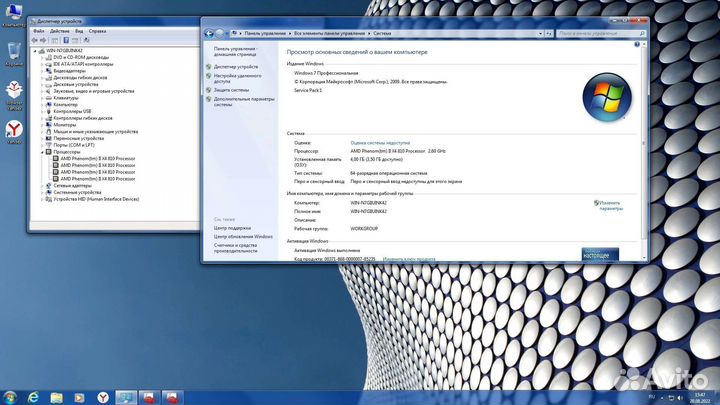
Task: Click the RU language indicator
Action: point(651,397)
